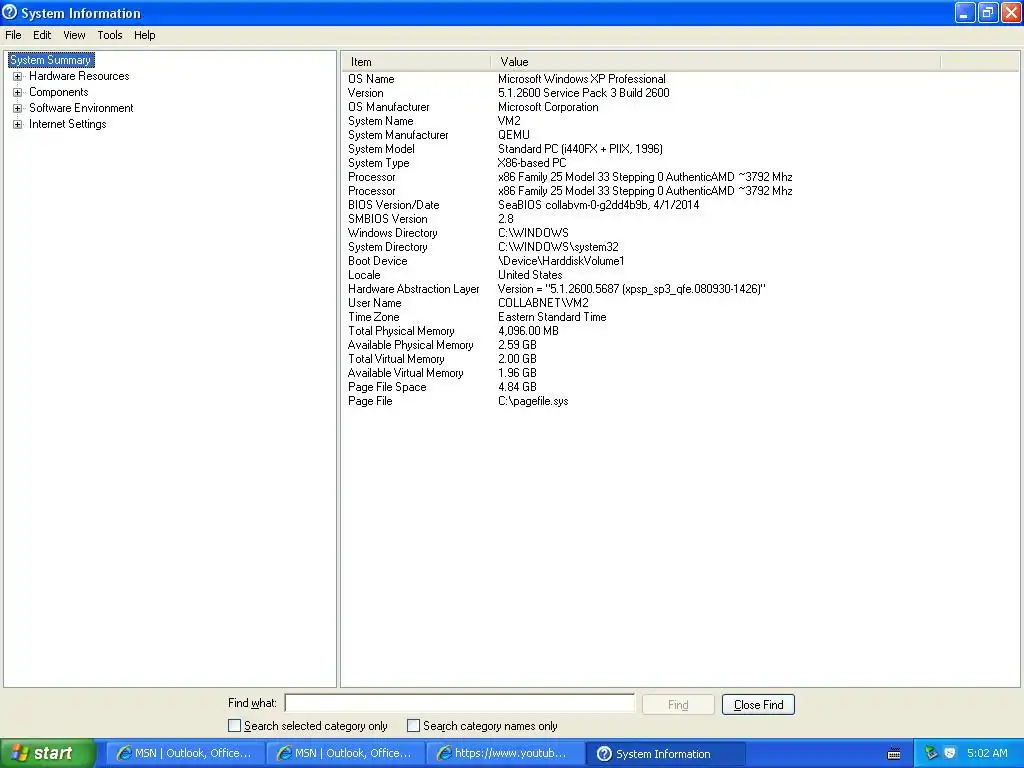Image resolution: width=1024 pixels, height=768 pixels.
Task: Click the network connection tray icon
Action: pyautogui.click(x=931, y=753)
